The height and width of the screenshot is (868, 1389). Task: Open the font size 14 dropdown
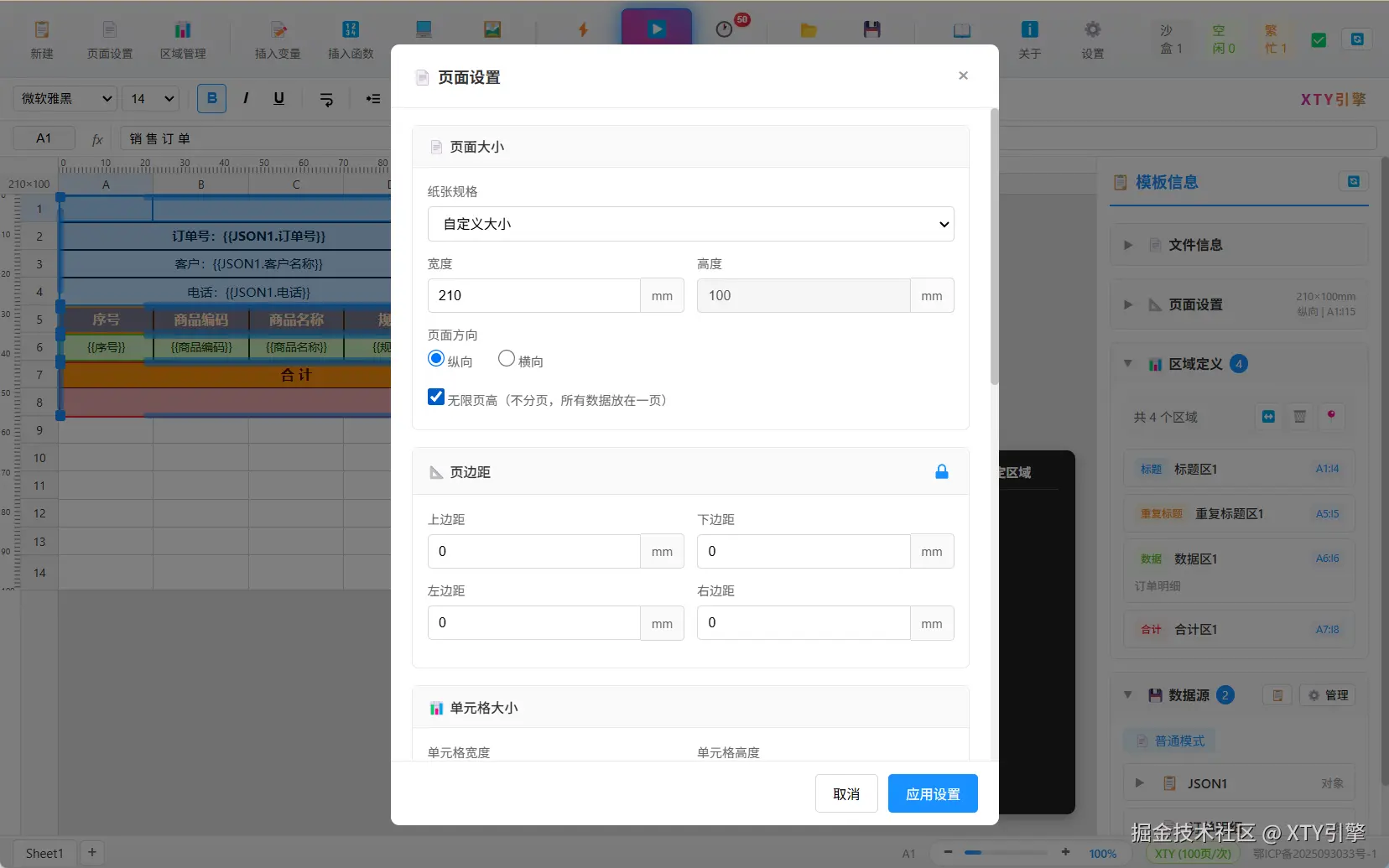pos(151,98)
